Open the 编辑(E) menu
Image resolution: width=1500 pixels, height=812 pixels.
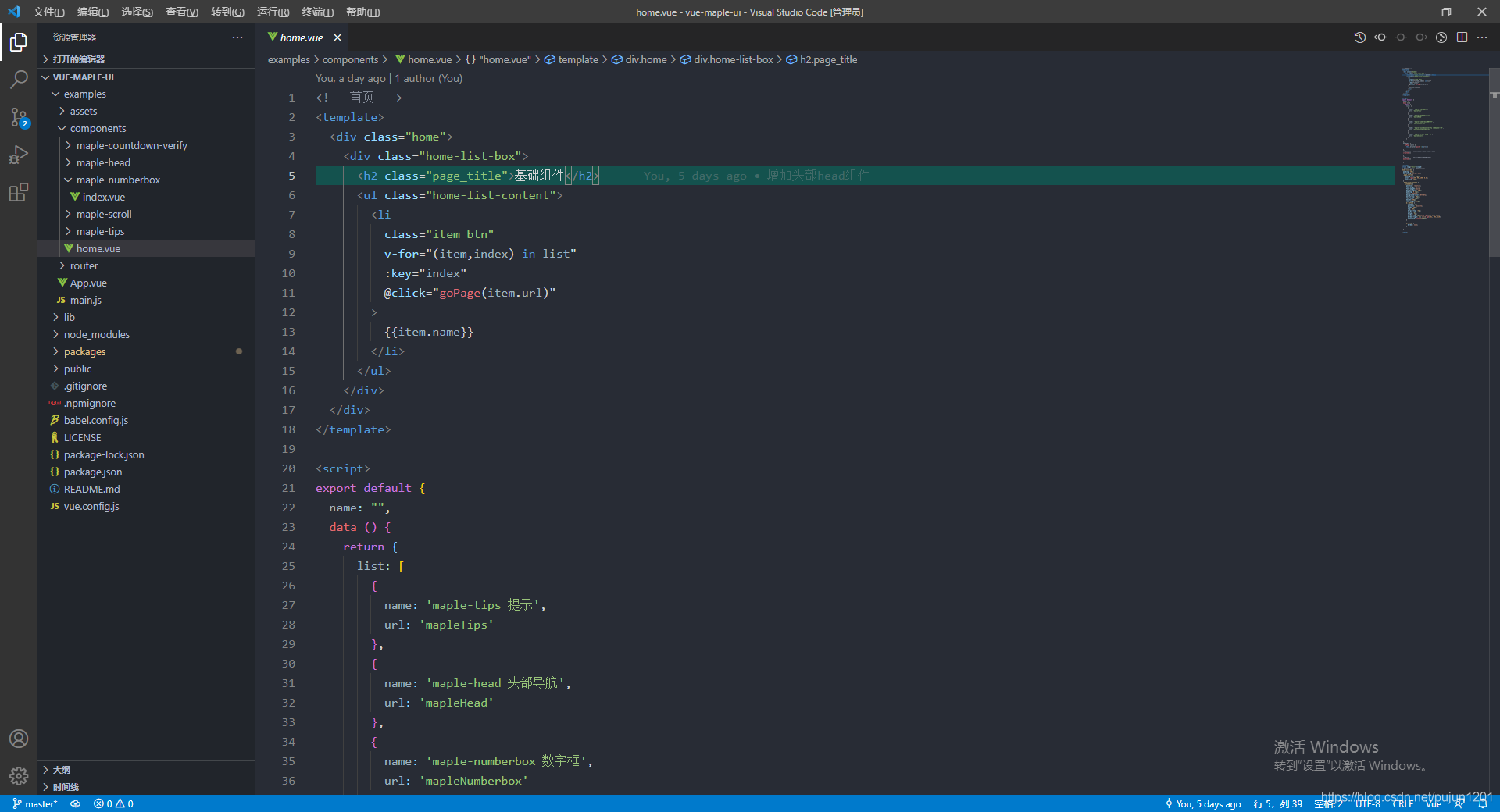point(93,12)
